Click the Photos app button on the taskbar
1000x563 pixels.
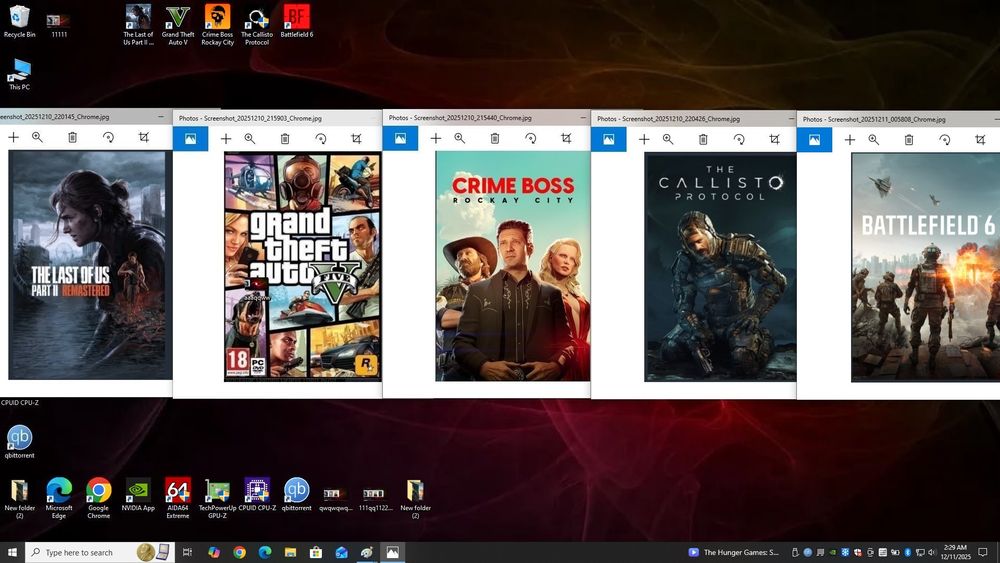[392, 552]
